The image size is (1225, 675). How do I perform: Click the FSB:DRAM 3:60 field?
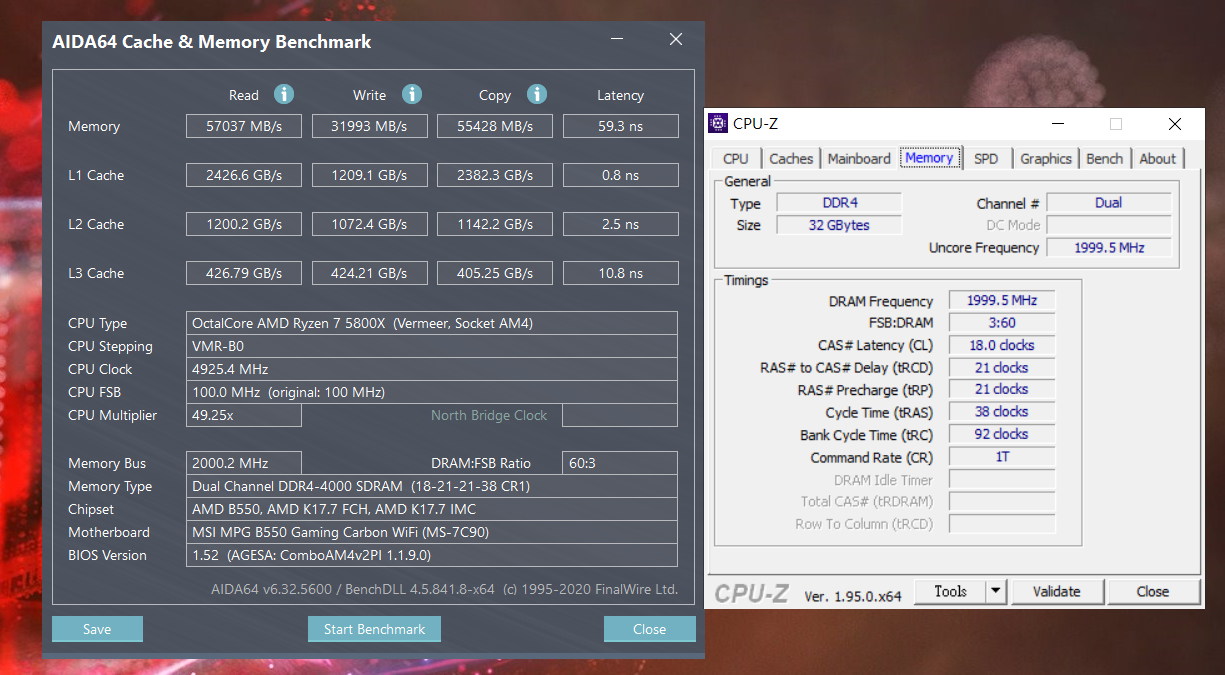coord(1002,322)
